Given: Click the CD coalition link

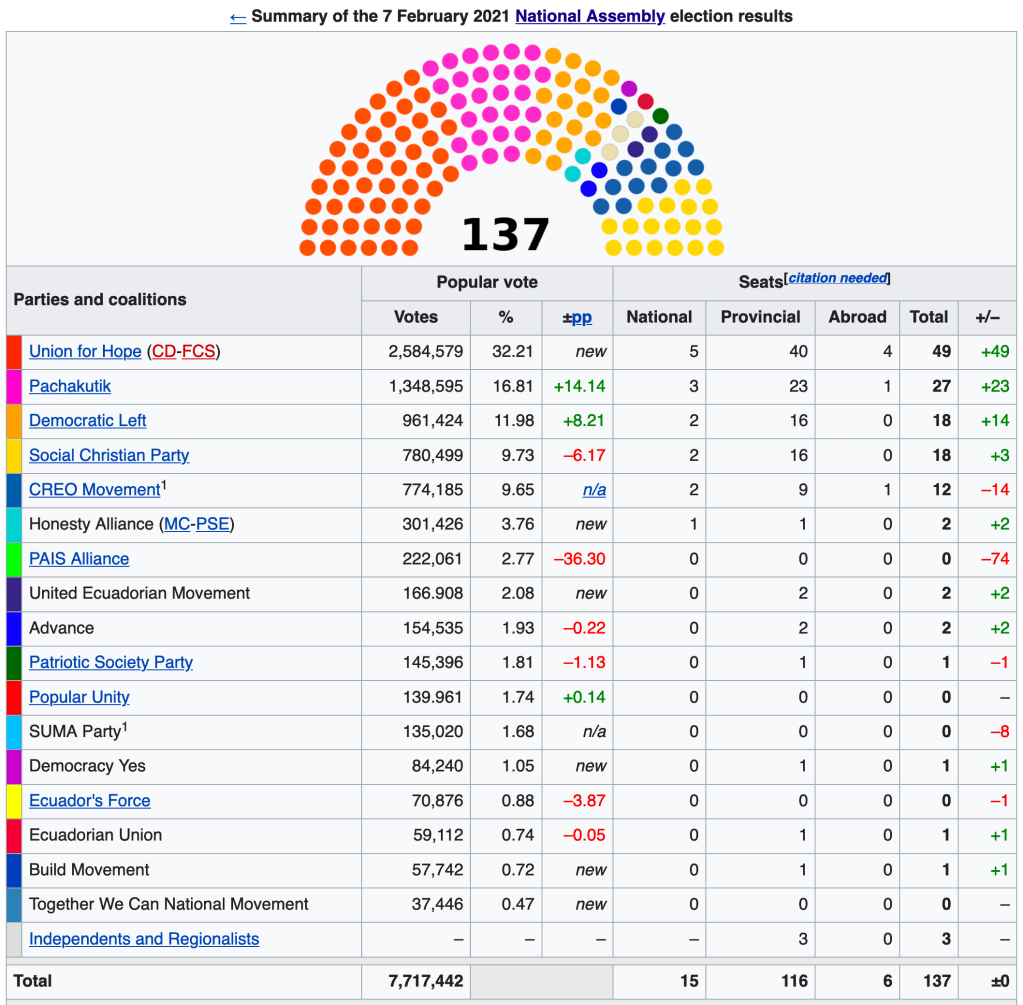Looking at the screenshot, I should point(163,351).
